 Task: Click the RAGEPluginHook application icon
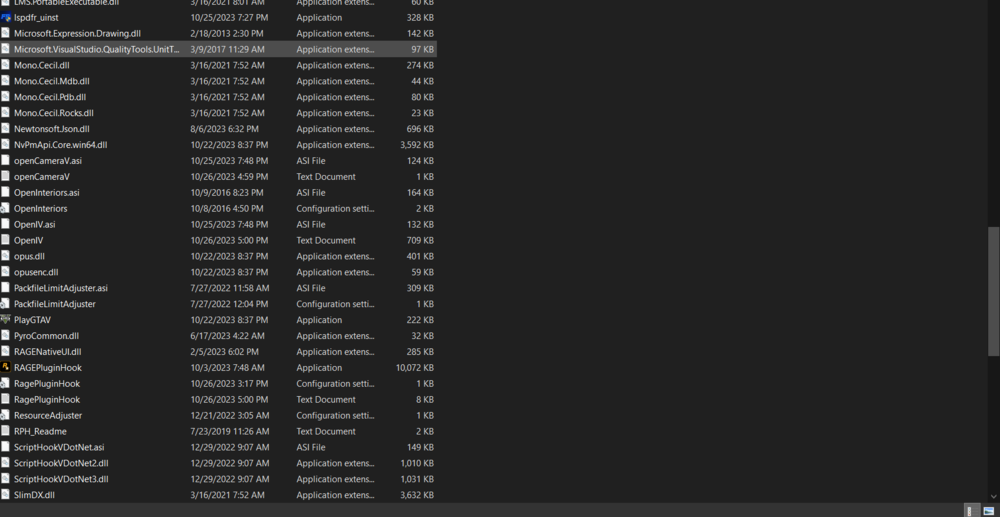point(6,367)
